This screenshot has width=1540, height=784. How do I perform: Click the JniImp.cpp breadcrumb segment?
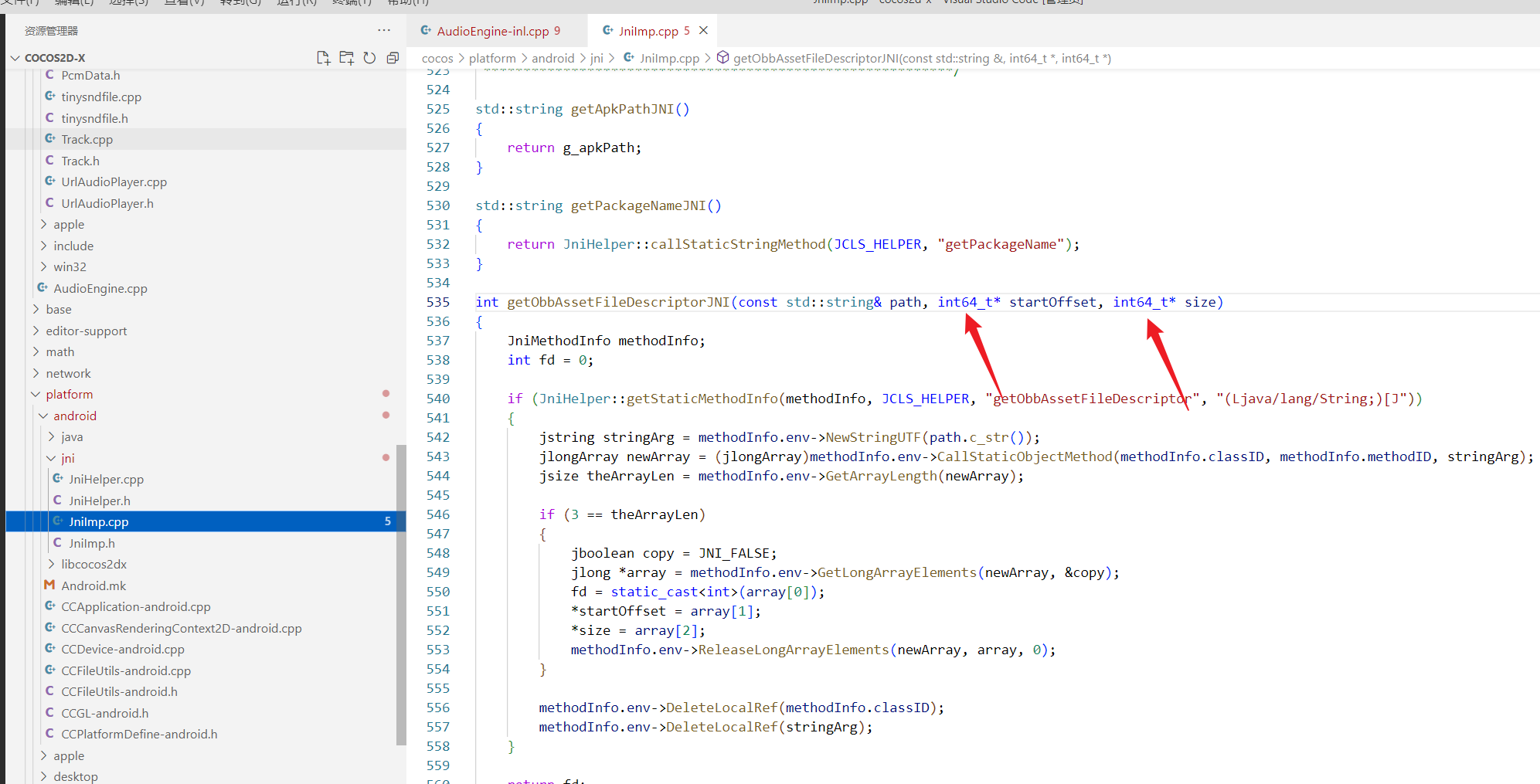pos(661,58)
